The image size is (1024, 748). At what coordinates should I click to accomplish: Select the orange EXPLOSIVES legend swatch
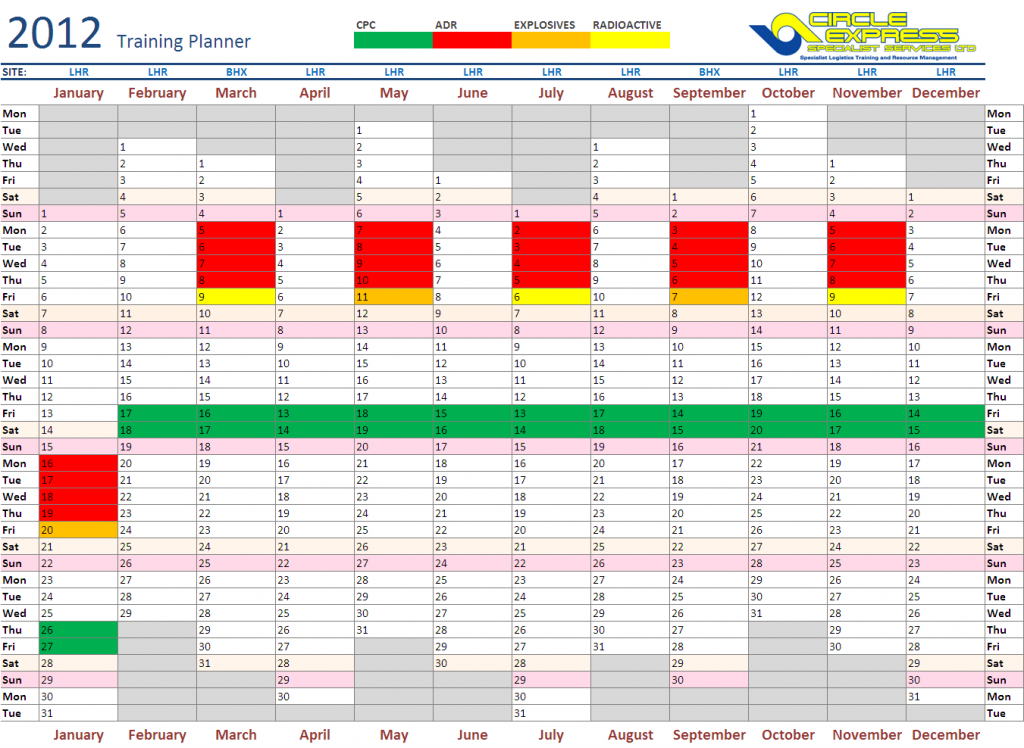(551, 40)
